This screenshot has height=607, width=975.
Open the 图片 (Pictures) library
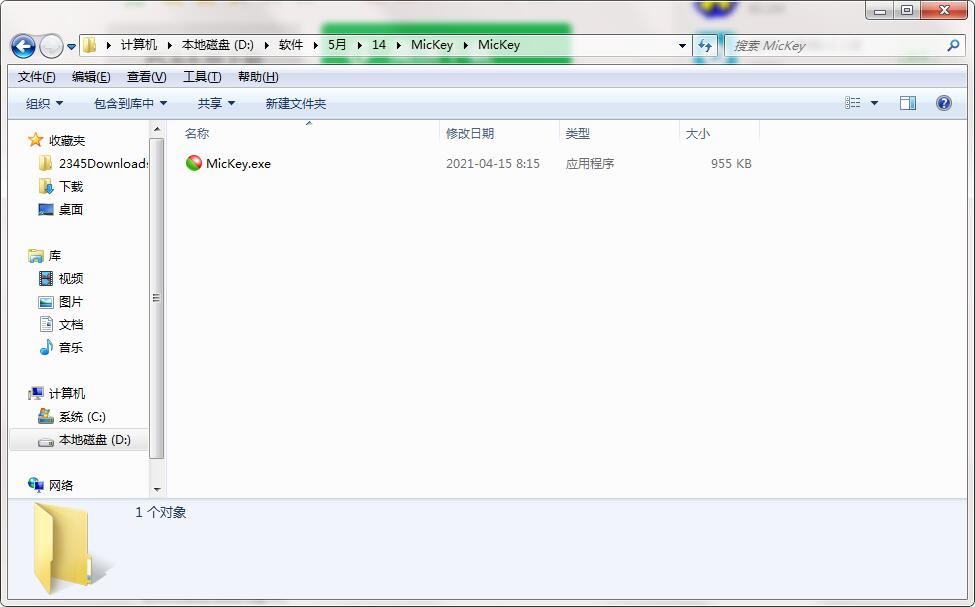coord(70,301)
